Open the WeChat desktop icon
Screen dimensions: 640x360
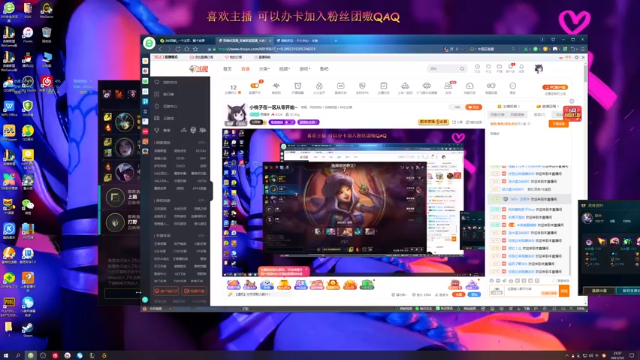coord(28,206)
